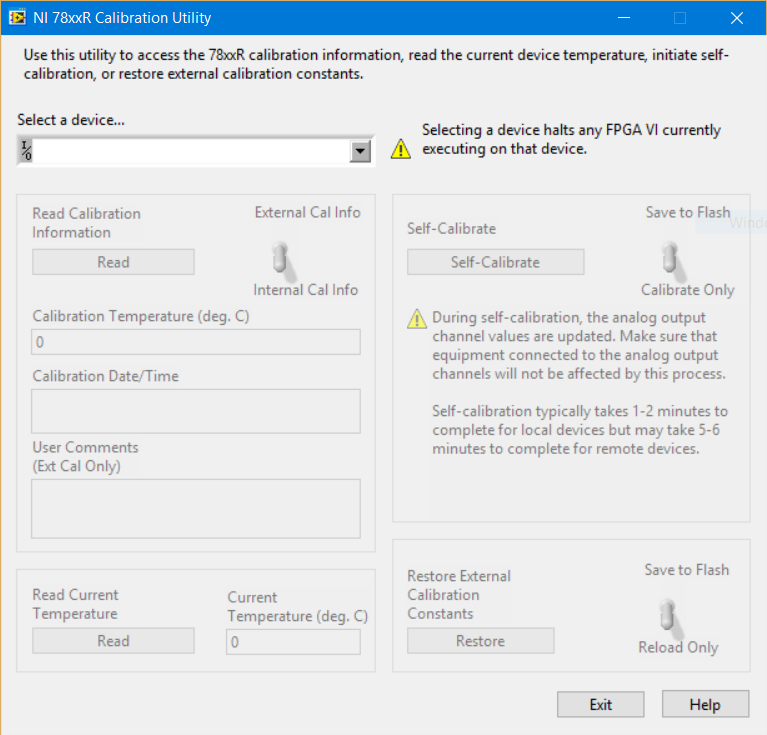Click inside the Select a device combo box

click(190, 151)
